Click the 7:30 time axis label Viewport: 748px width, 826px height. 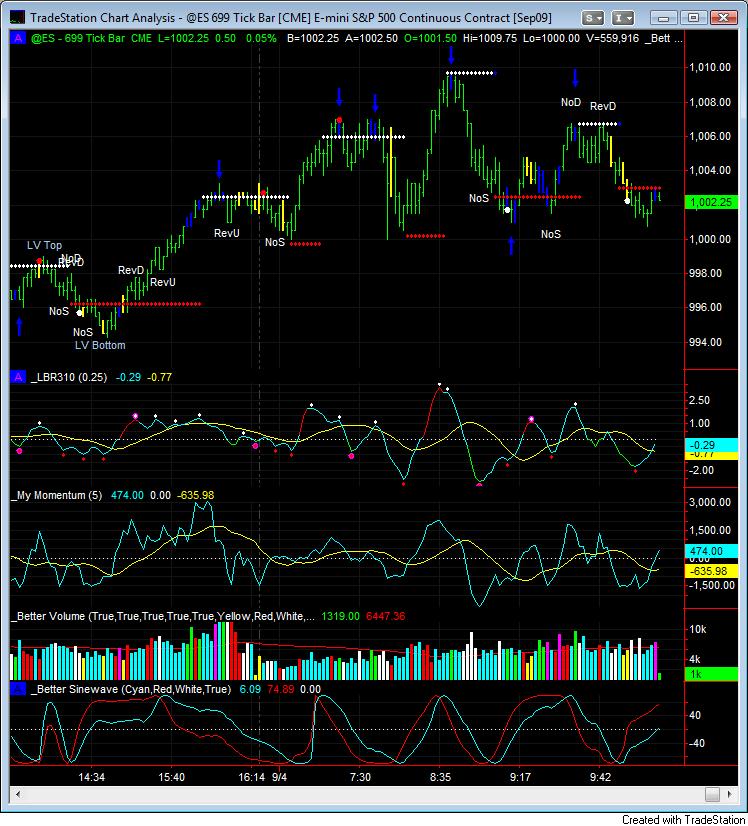tap(360, 777)
